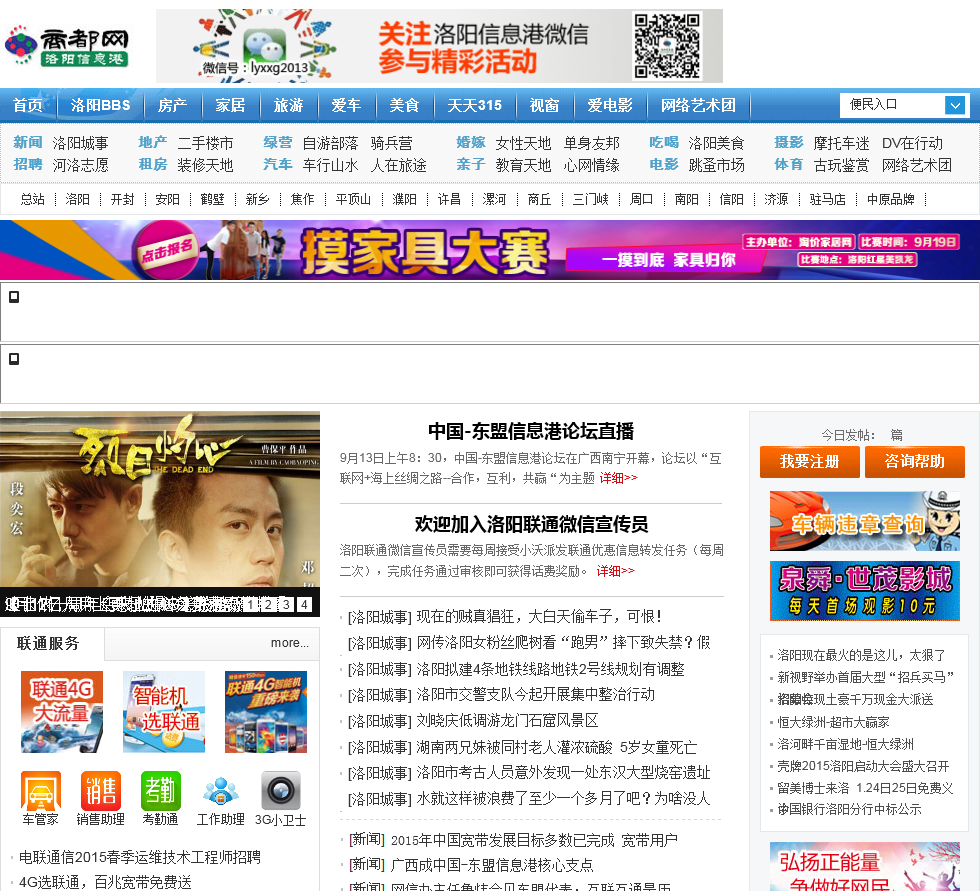Open the 自游部落 link
Viewport: 980px width, 891px height.
point(331,144)
